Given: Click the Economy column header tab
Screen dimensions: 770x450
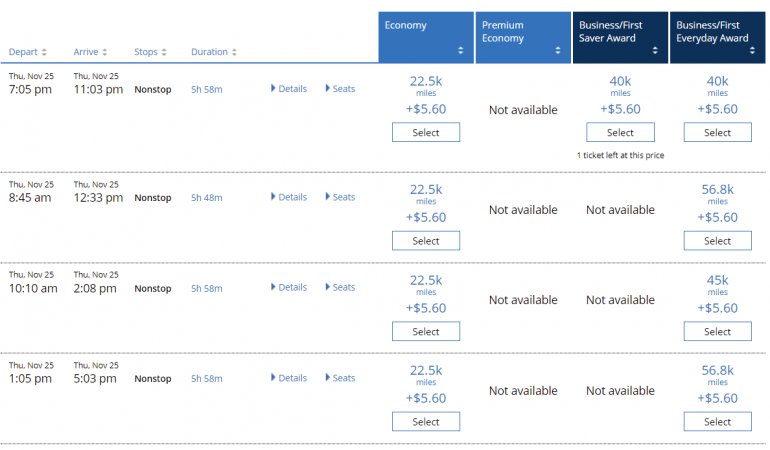Looking at the screenshot, I should [x=426, y=37].
